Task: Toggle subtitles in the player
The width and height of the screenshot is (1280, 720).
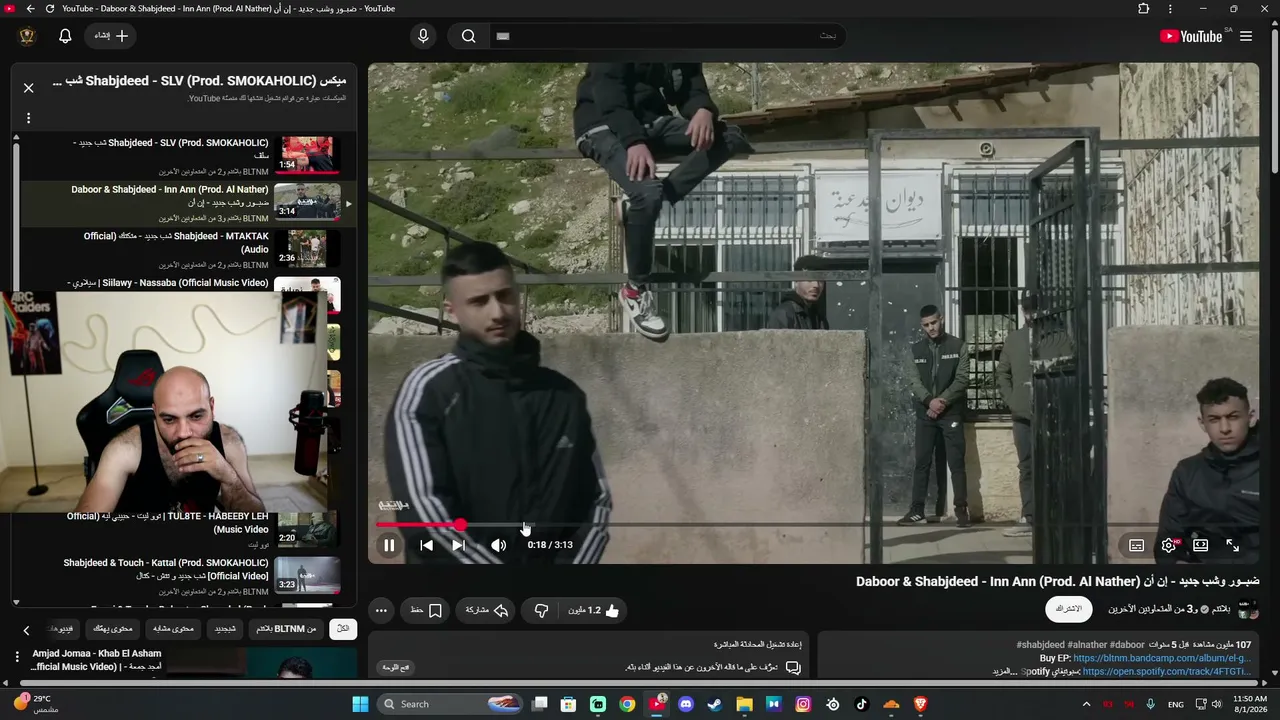Action: [1136, 545]
